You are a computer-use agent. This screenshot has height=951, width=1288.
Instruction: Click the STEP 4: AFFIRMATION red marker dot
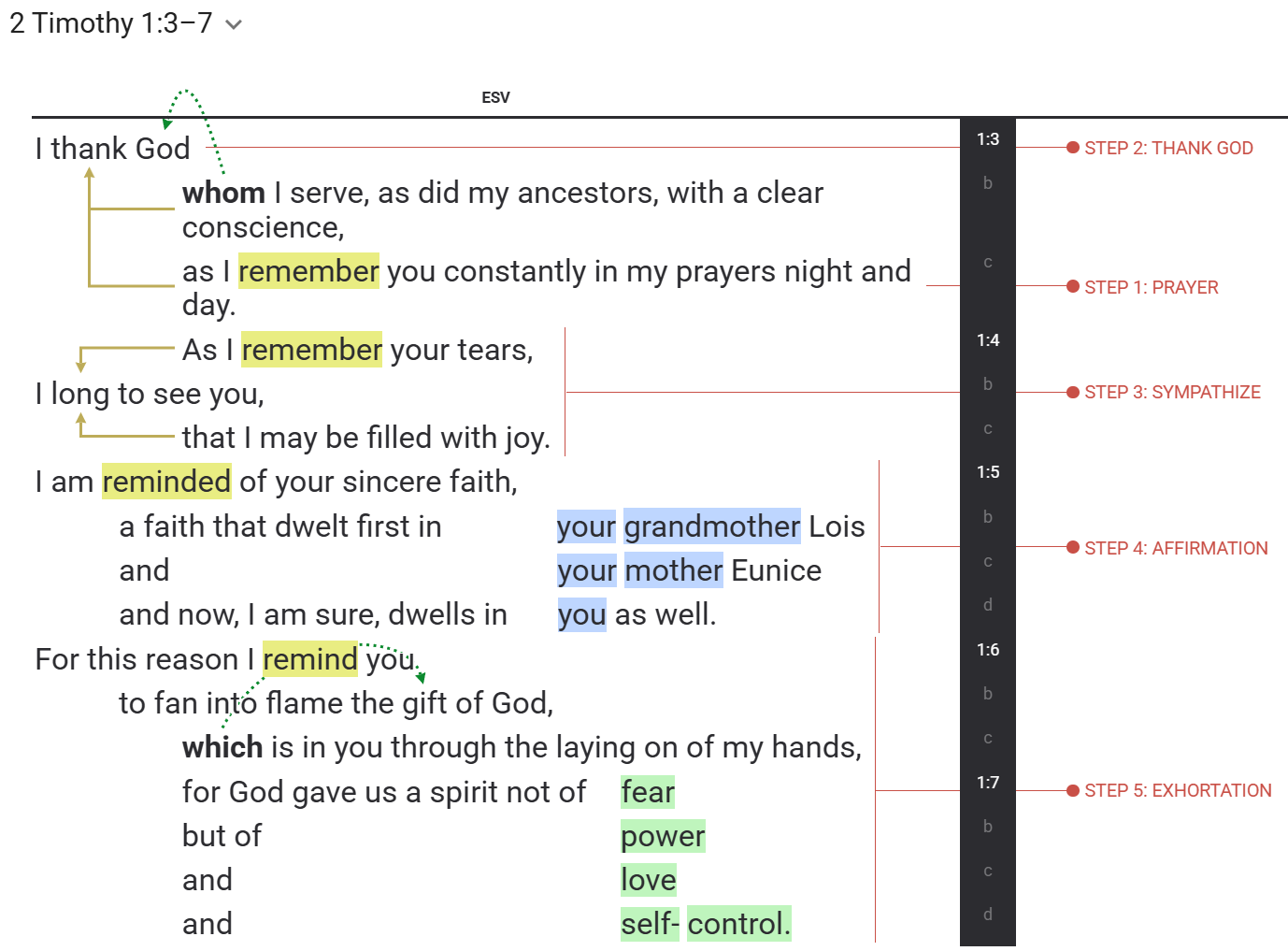click(1071, 548)
